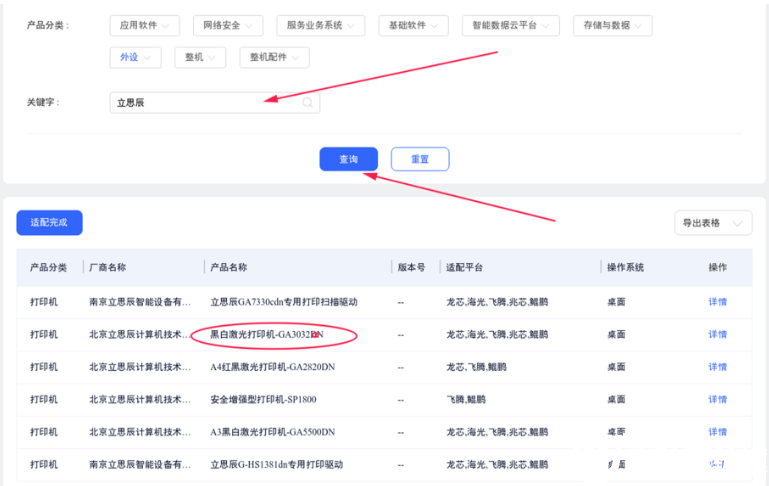Click the keyword input field containing 立思辰
The width and height of the screenshot is (769, 486).
coord(205,102)
